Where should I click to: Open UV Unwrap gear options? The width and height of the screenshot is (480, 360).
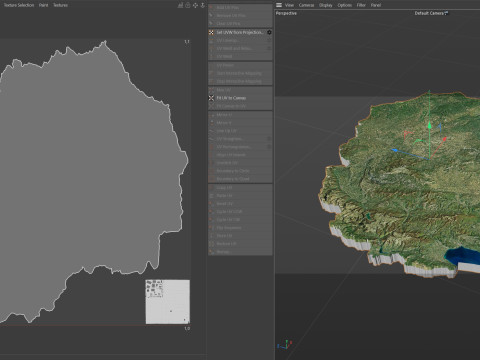coord(269,40)
